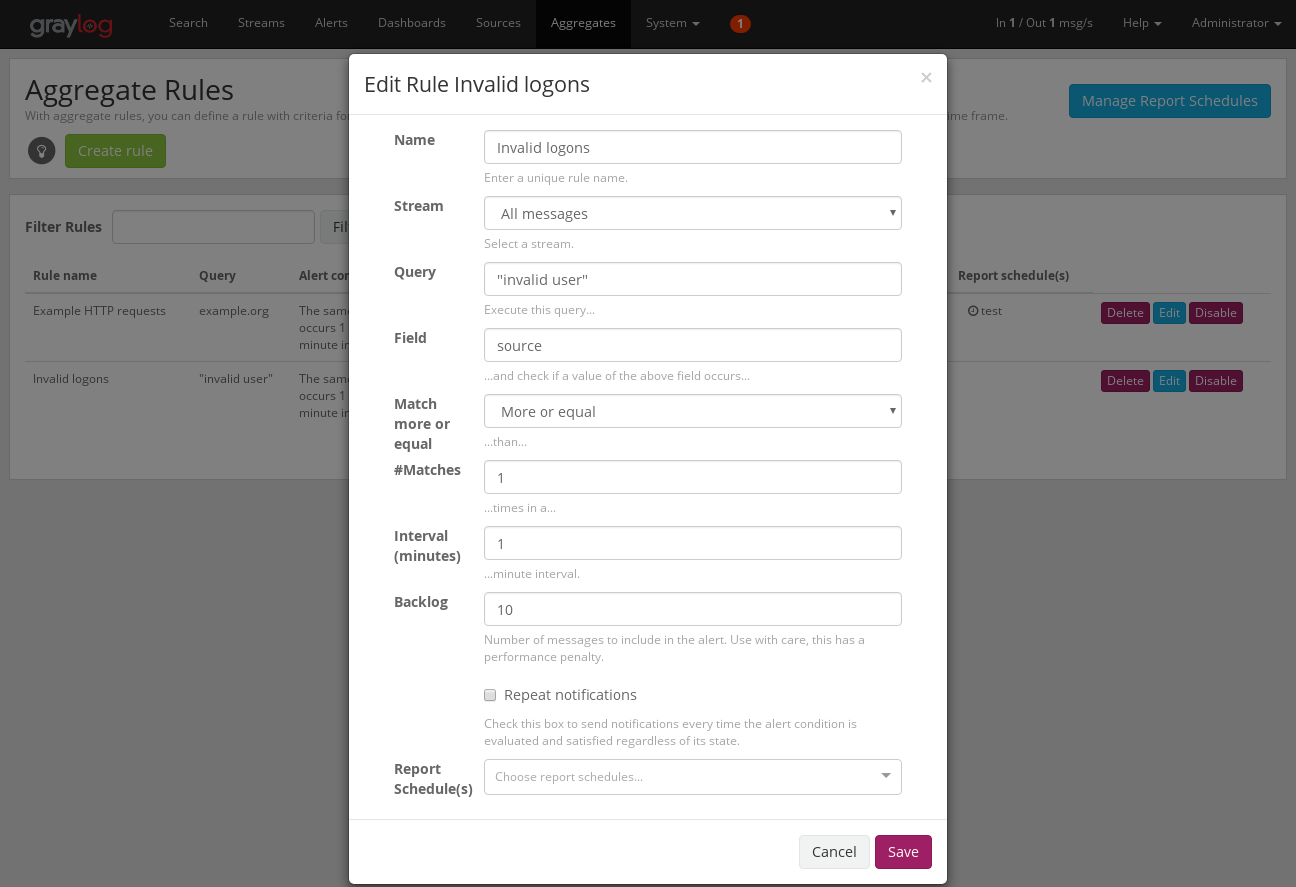Click the Invalid logons rule name cell

[x=71, y=379]
